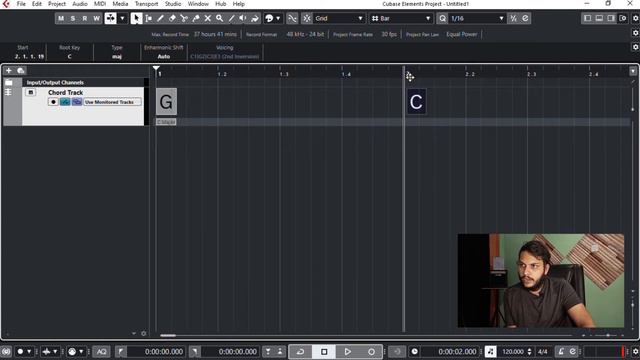
Task: Open the transport bar settings gear
Action: point(636,351)
